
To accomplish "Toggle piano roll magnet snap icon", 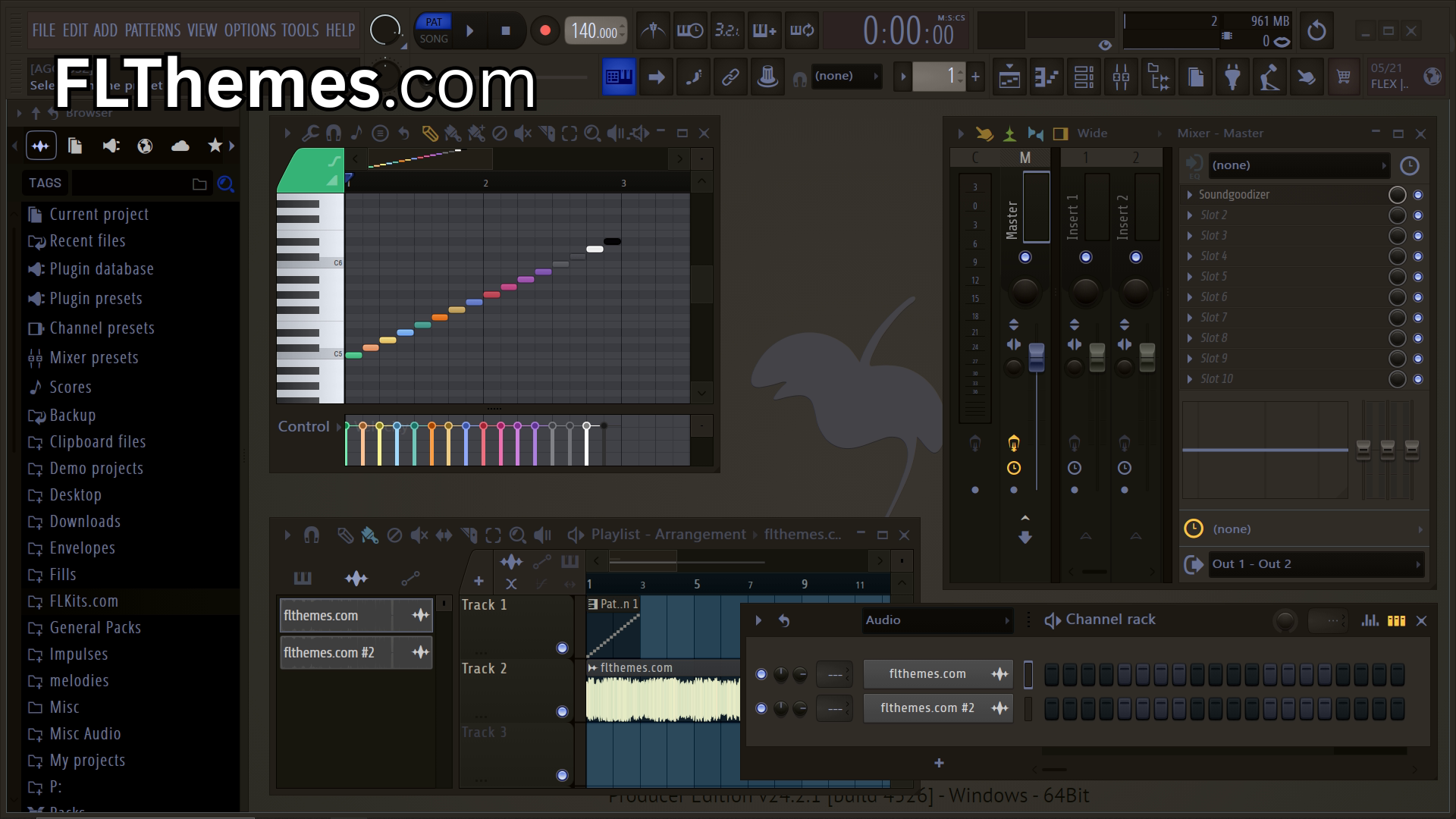I will point(333,133).
